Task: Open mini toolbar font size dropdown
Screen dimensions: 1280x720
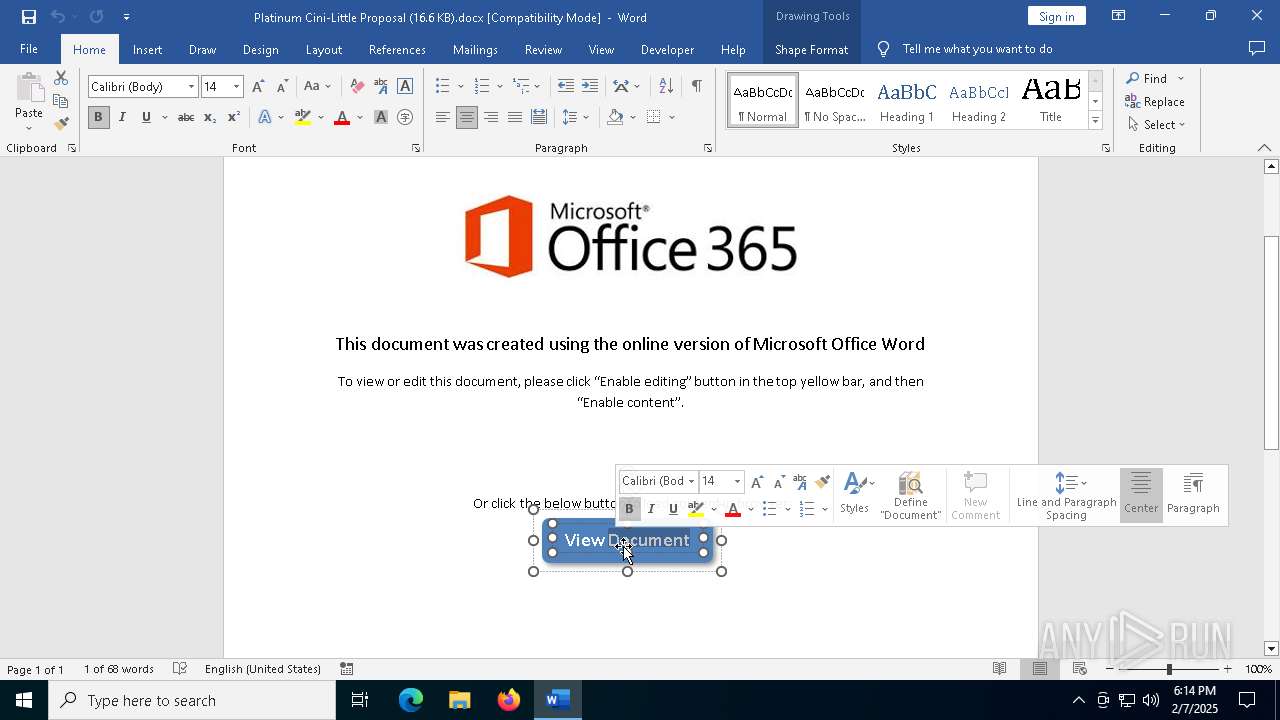Action: [738, 482]
